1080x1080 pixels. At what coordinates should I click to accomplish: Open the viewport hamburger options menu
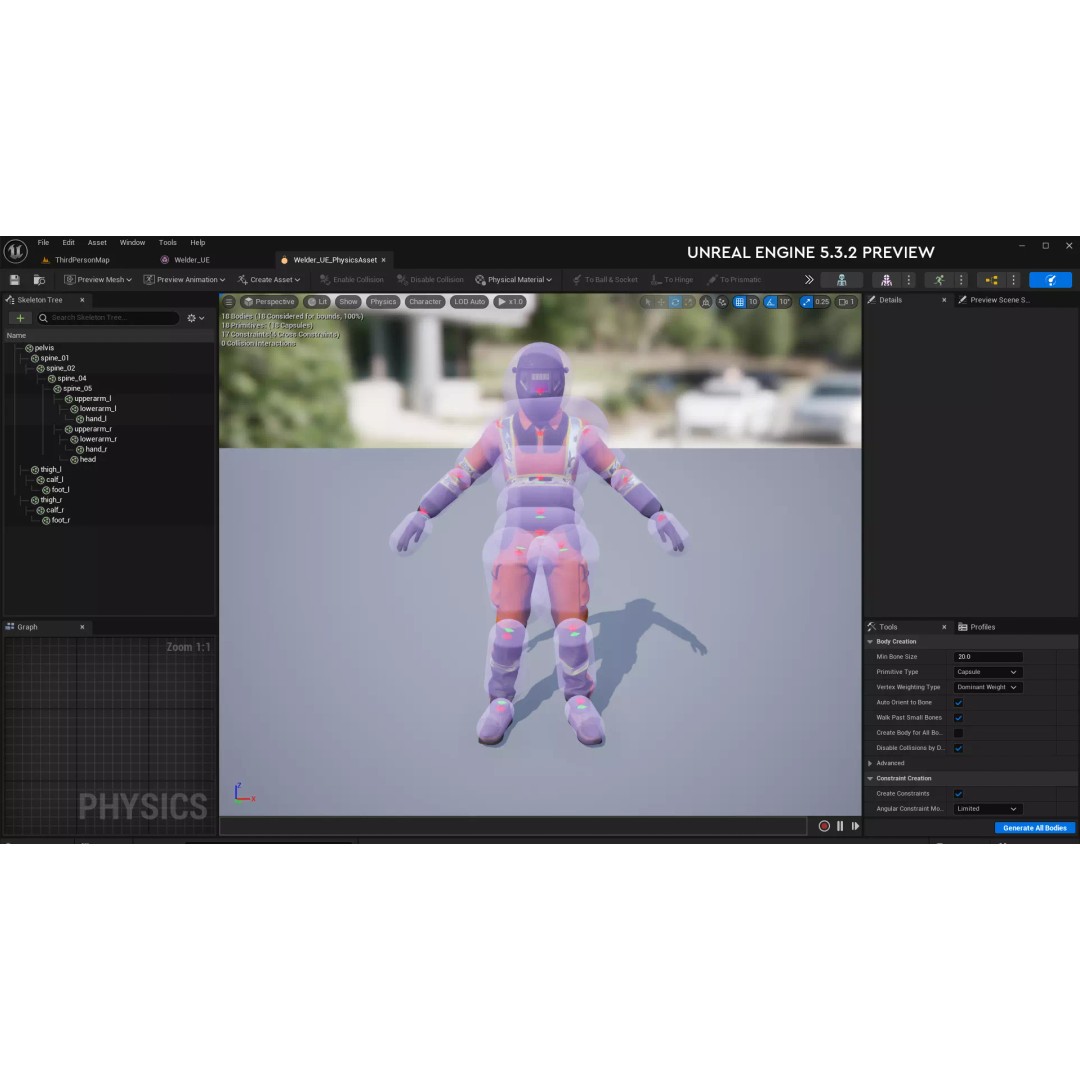(229, 302)
